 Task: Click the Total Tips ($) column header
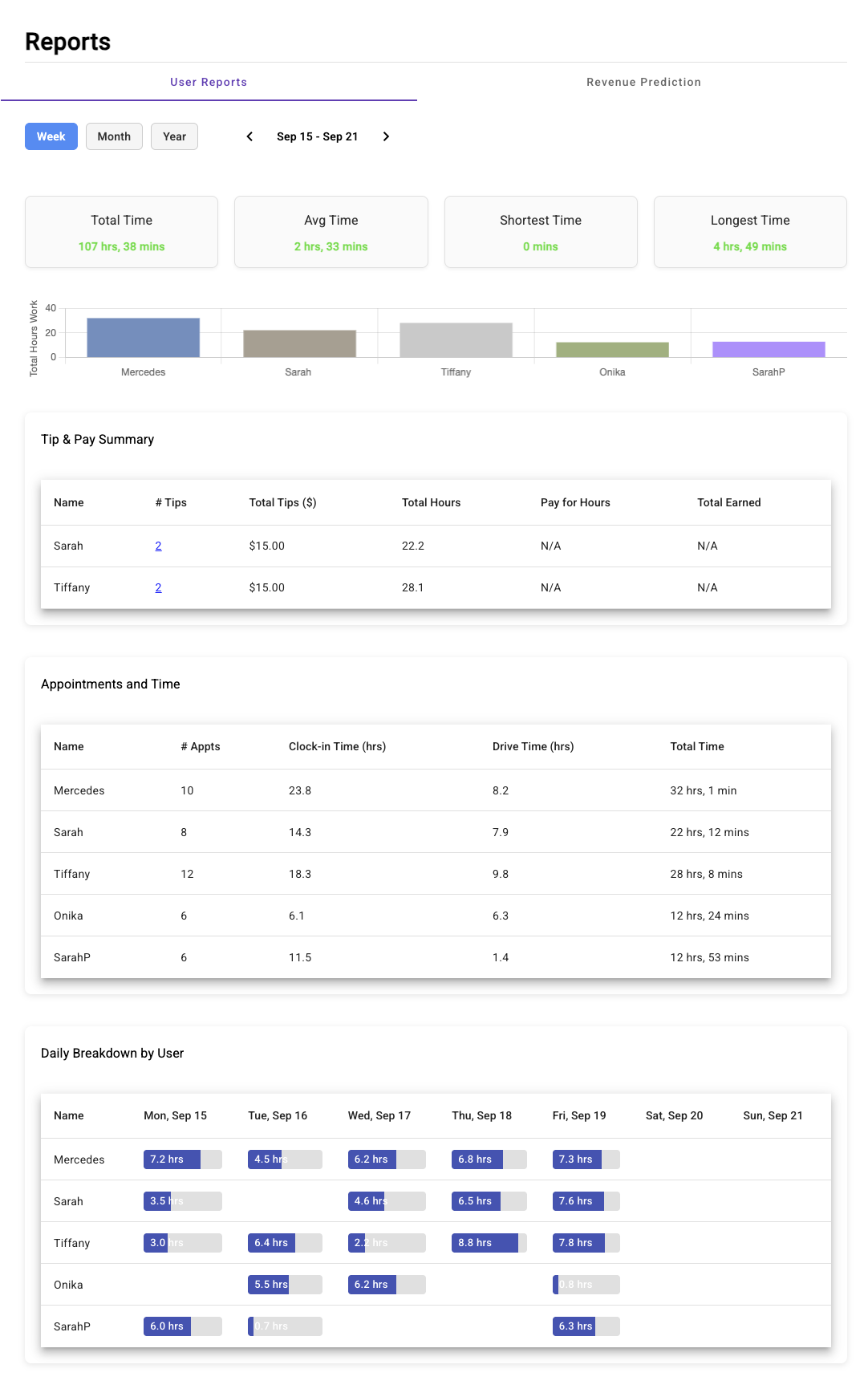282,502
